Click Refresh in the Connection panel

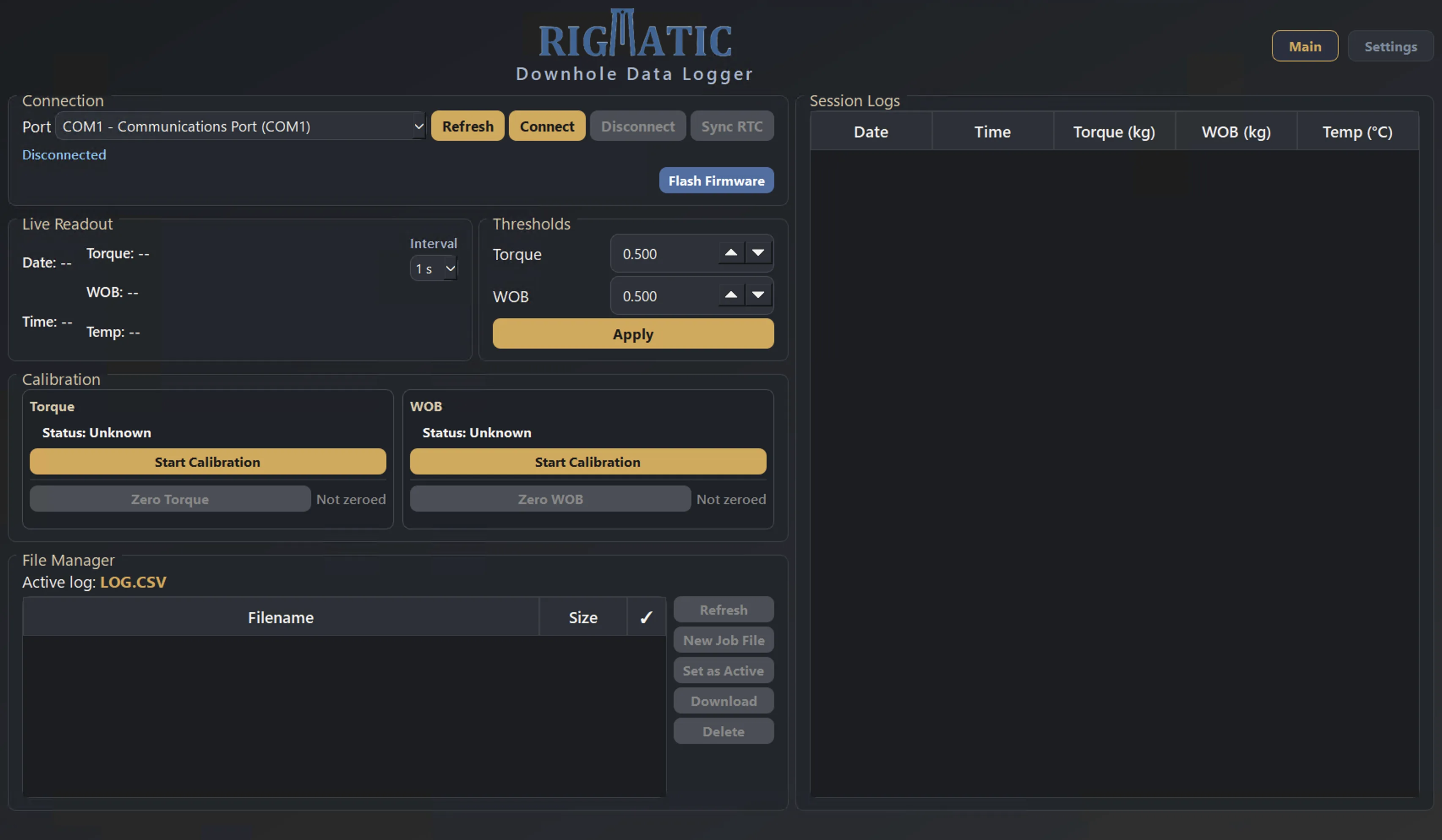pos(467,126)
